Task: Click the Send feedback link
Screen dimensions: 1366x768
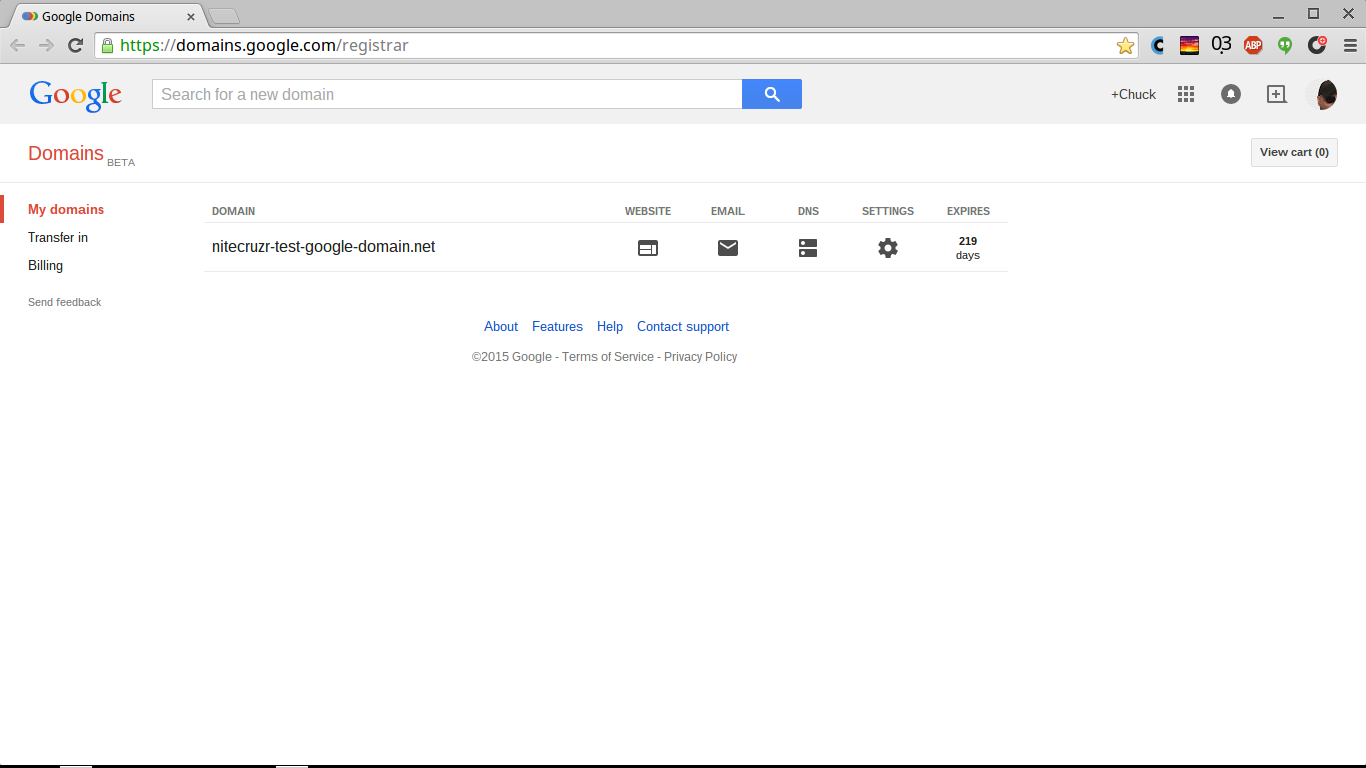Action: (x=65, y=302)
